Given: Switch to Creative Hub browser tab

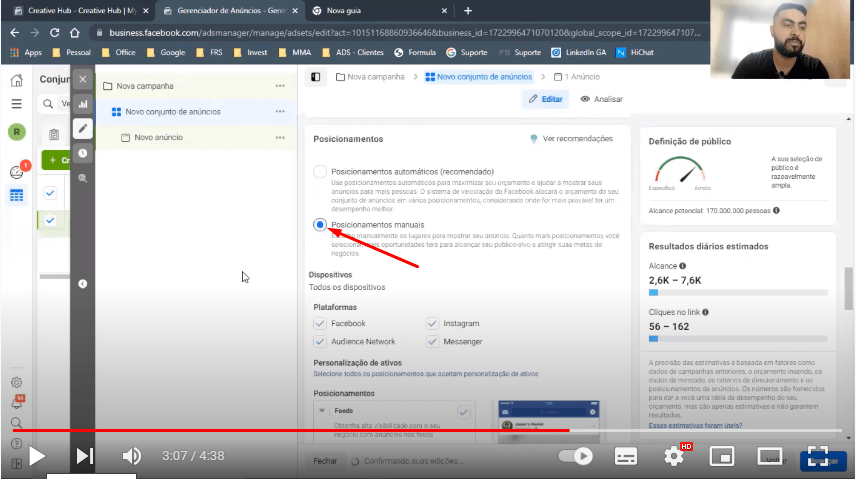Looking at the screenshot, I should tap(81, 10).
